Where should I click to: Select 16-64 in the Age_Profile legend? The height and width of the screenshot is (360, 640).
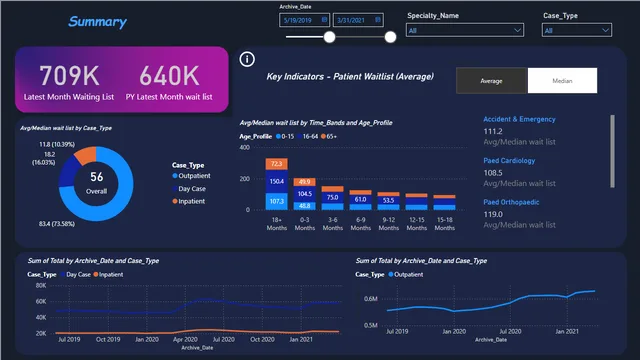(x=308, y=136)
